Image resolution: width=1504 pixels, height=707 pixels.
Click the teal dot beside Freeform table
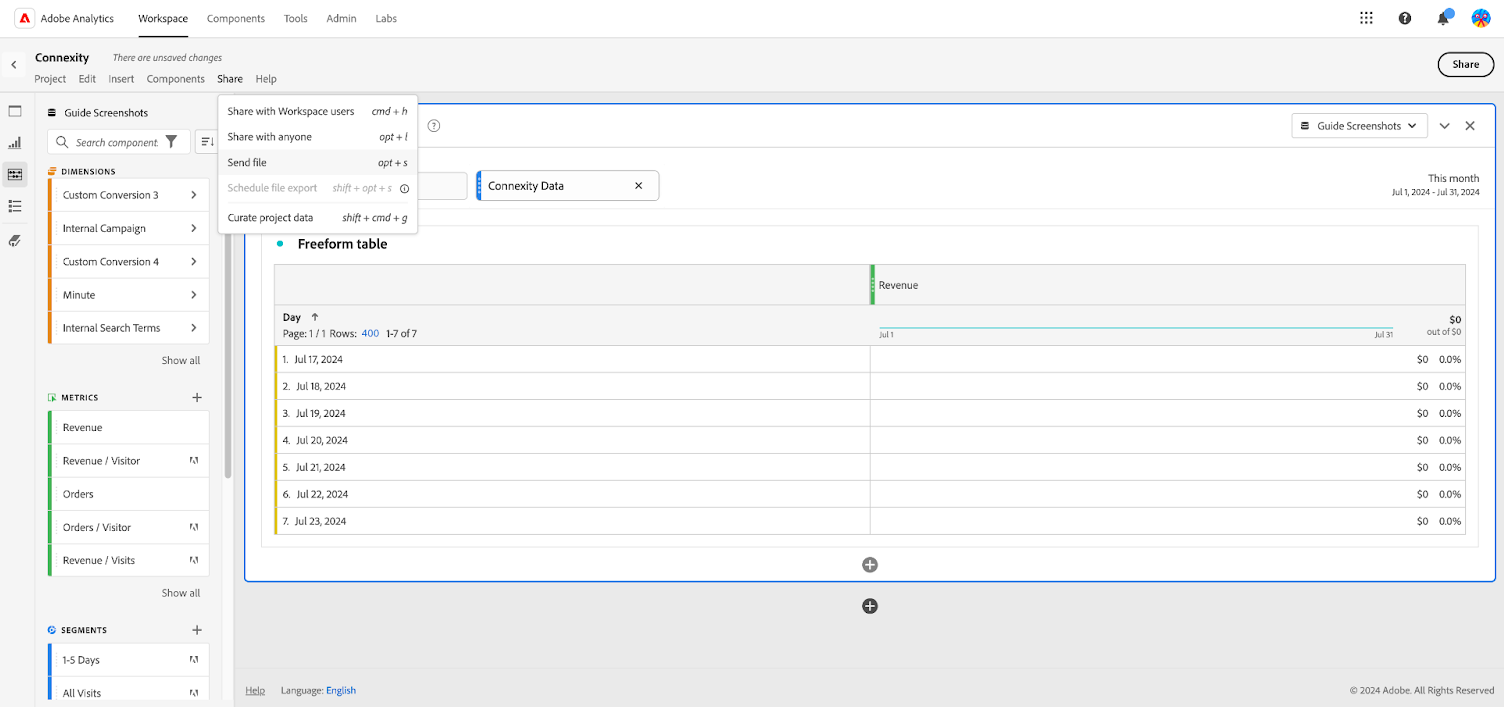coord(280,244)
